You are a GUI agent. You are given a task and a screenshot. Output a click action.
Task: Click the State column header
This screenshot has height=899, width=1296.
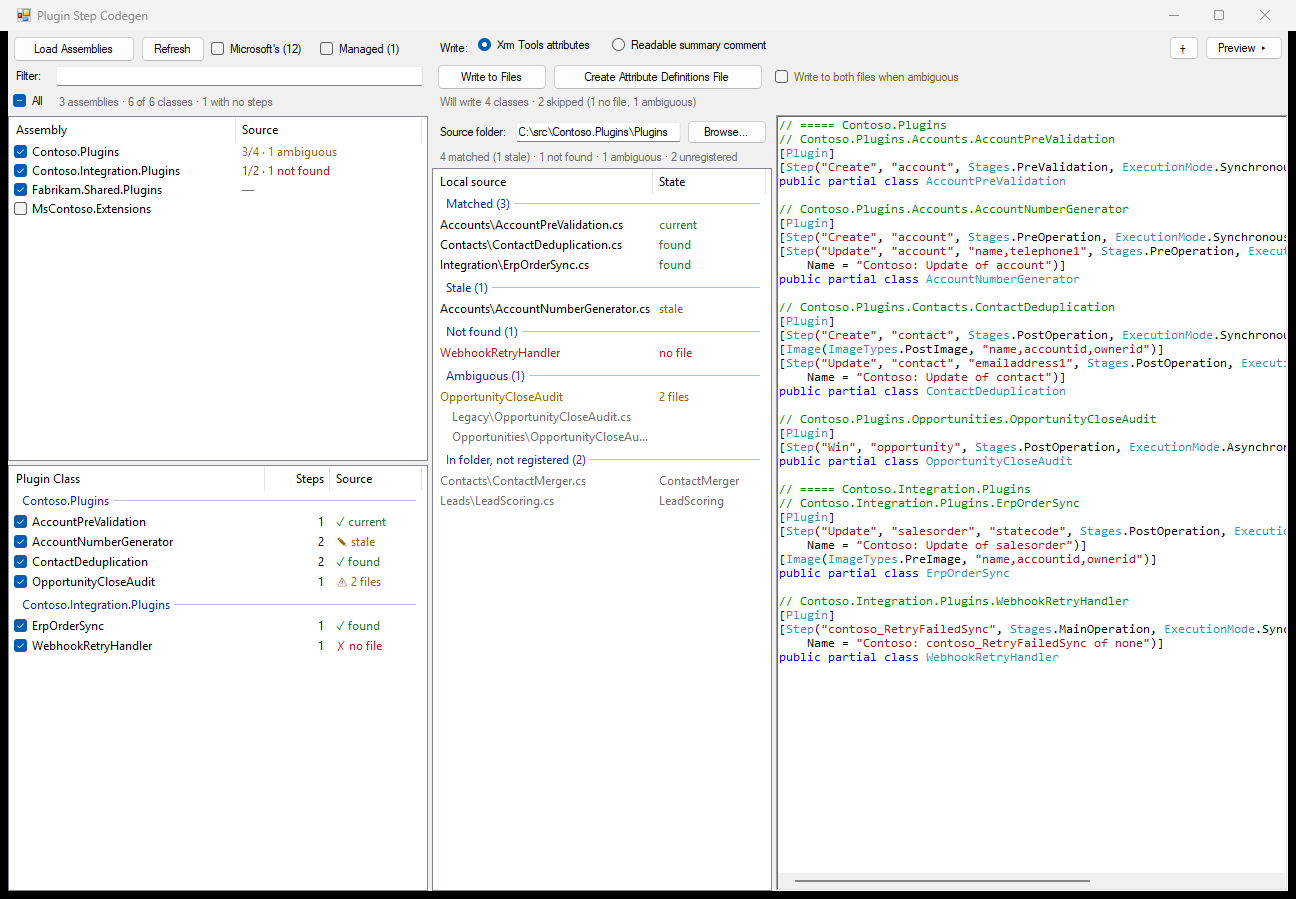(x=710, y=182)
